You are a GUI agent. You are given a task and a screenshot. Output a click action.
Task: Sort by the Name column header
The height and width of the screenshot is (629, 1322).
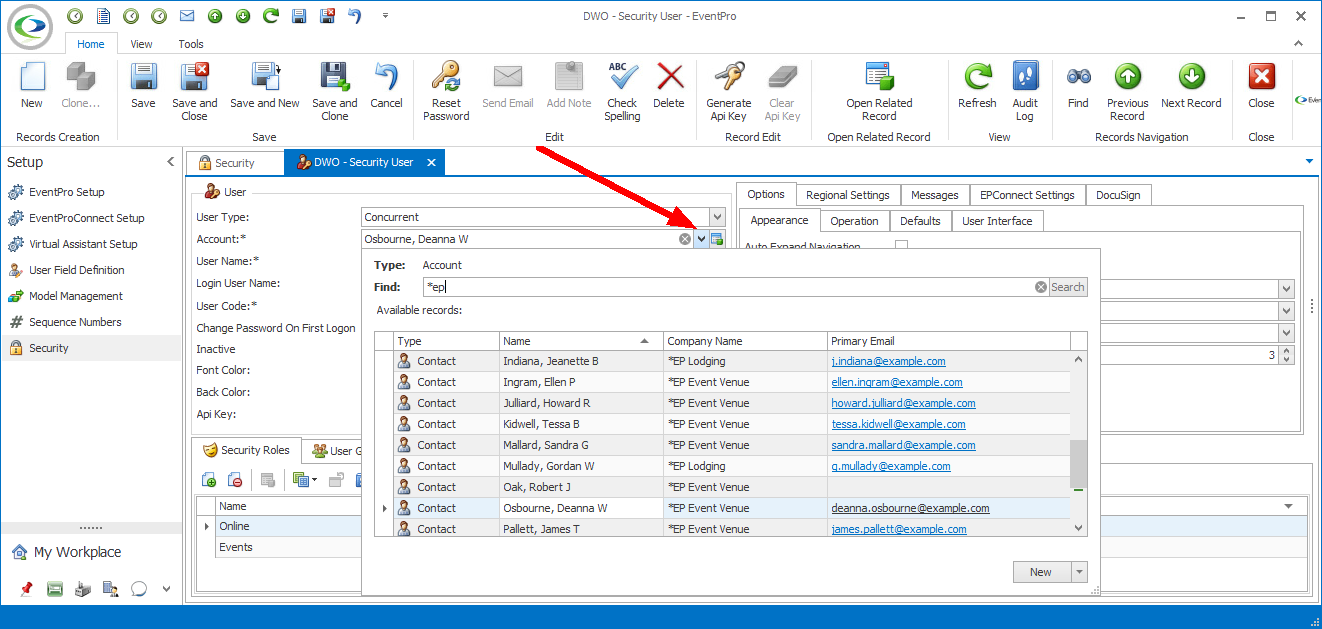click(x=581, y=341)
